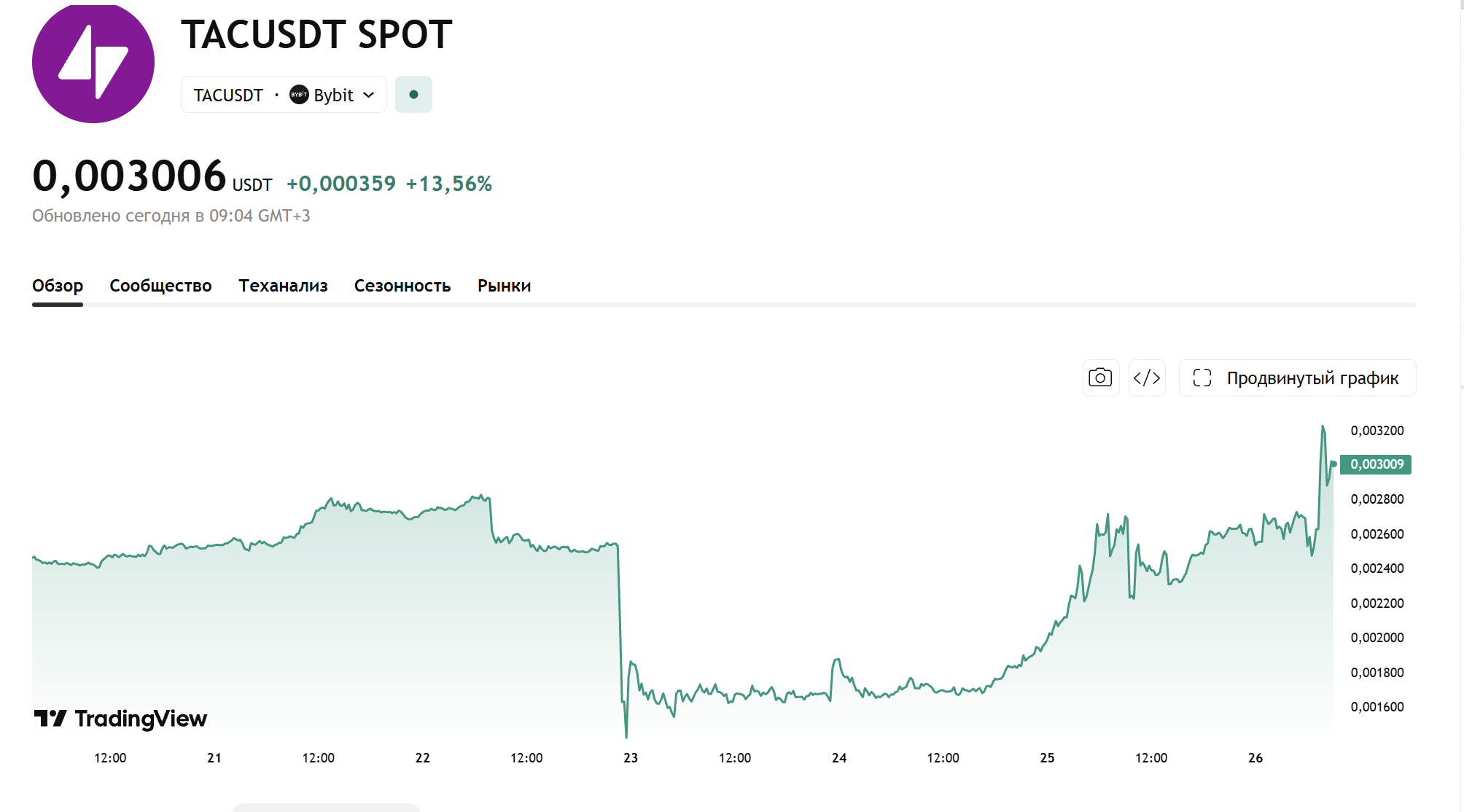Open Продвинутый график advanced chart
Image resolution: width=1464 pixels, height=812 pixels.
point(1297,378)
